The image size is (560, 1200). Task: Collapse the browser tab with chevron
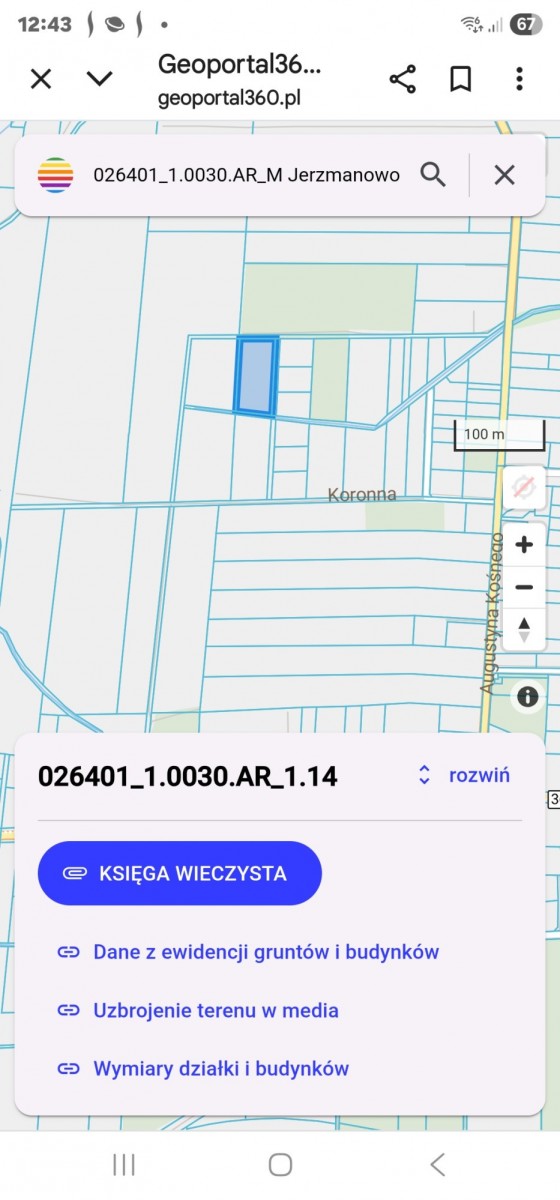click(99, 79)
